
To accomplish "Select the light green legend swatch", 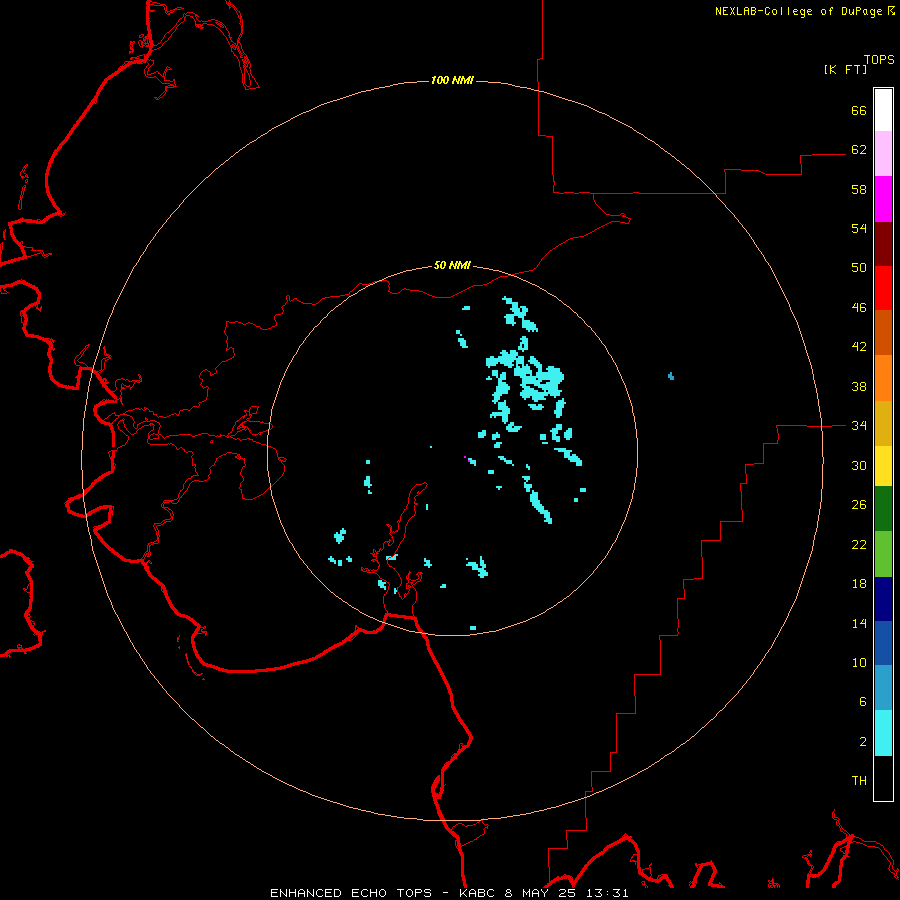I will 883,554.
